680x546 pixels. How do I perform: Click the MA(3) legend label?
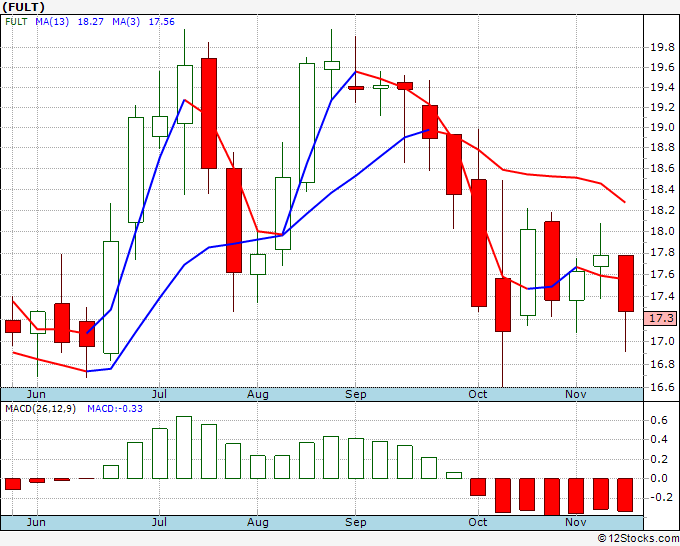pos(126,22)
